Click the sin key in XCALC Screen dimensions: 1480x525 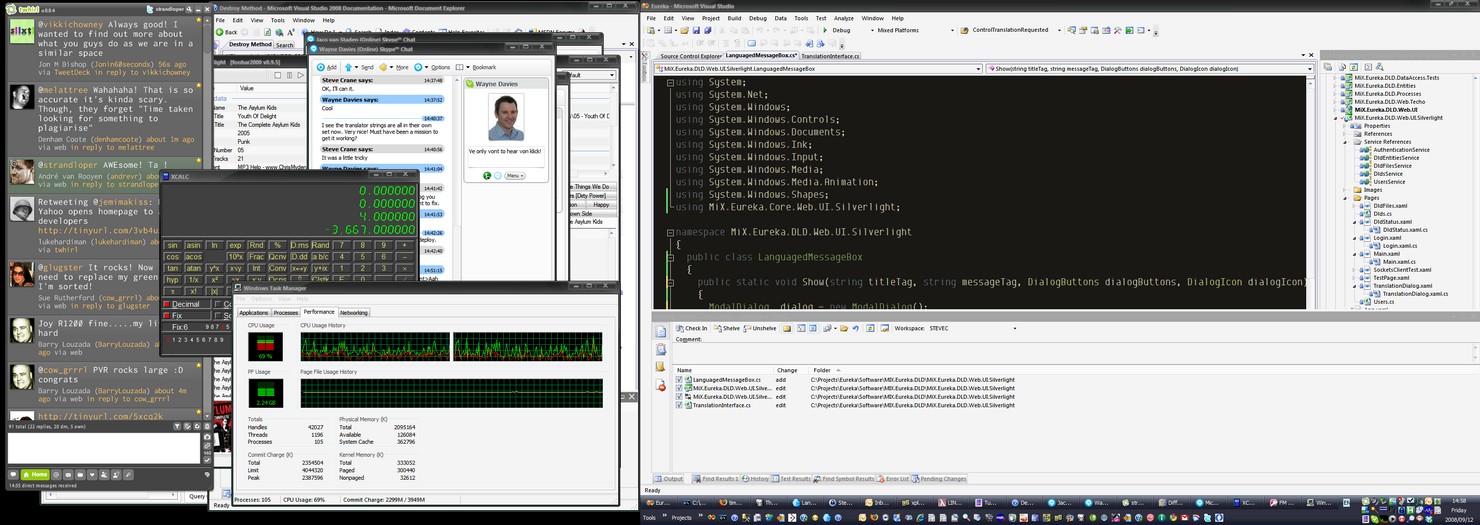tap(173, 245)
